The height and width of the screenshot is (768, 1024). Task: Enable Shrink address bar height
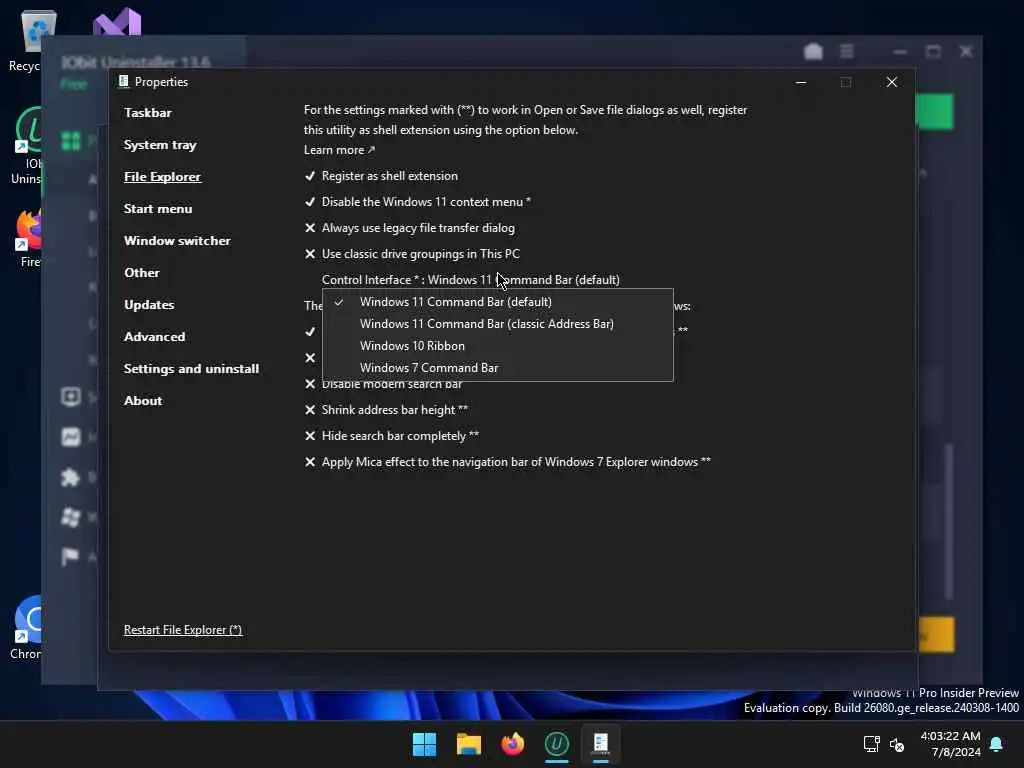tap(386, 409)
